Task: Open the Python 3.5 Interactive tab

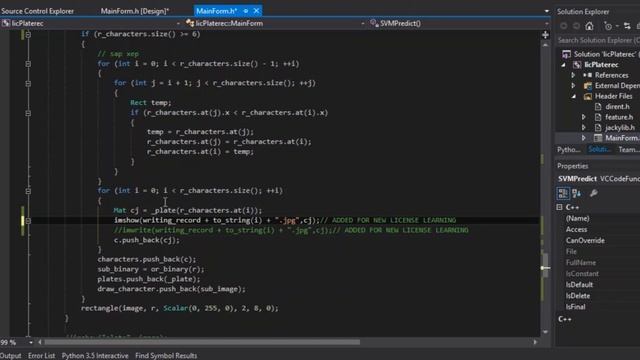Action: pos(95,356)
